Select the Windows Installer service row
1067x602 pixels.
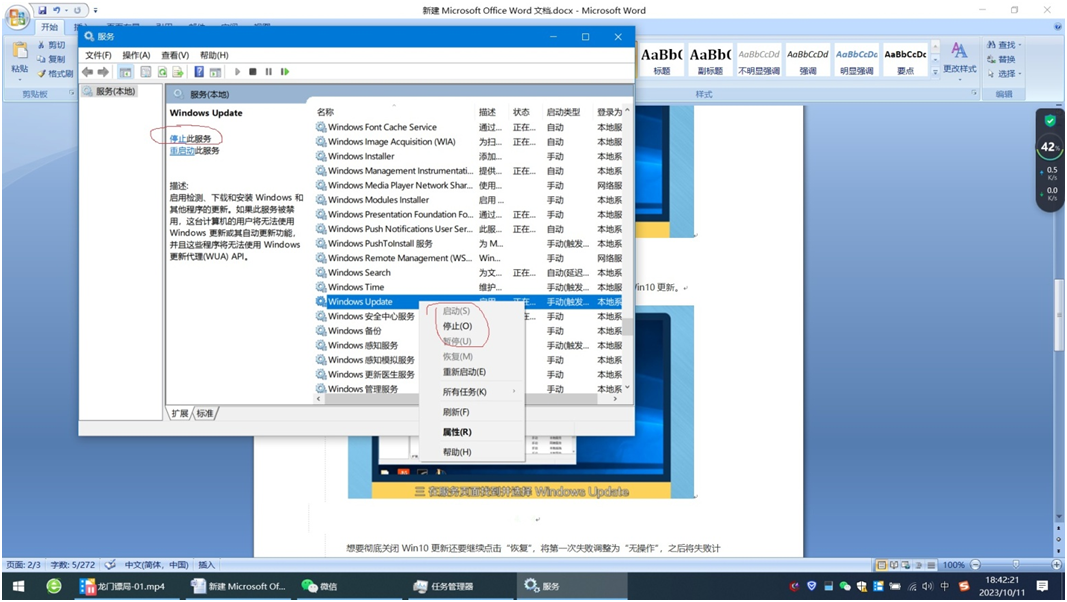click(x=470, y=156)
